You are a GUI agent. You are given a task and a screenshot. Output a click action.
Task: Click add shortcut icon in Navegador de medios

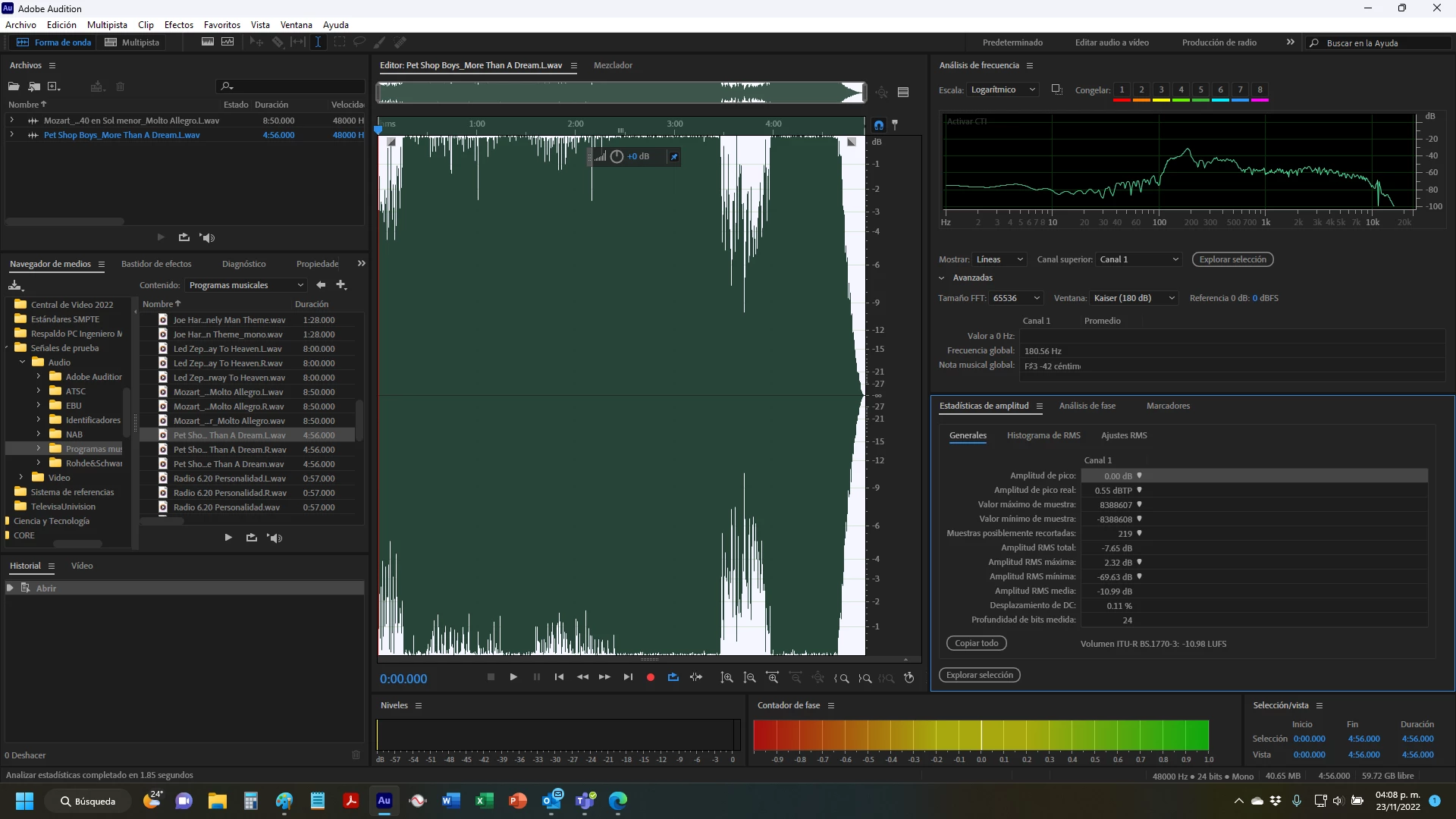(x=341, y=285)
